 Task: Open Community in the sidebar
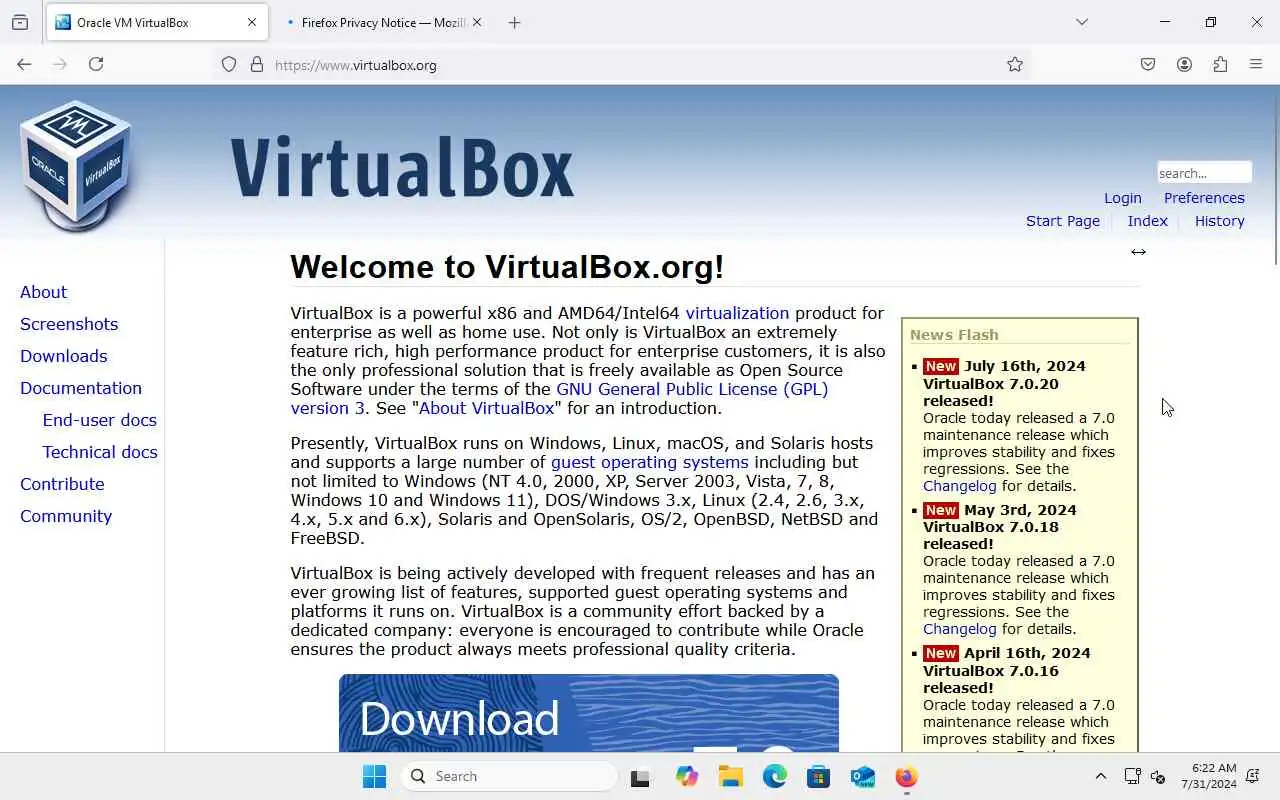[66, 516]
